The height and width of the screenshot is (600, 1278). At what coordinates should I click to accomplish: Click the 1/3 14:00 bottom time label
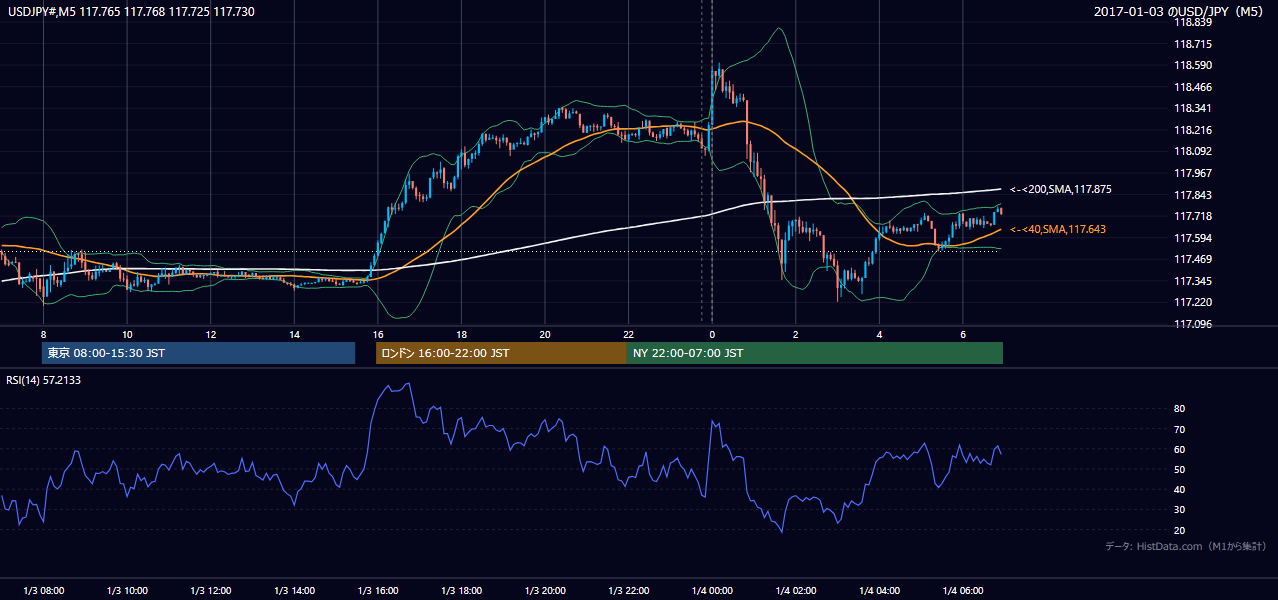click(294, 591)
